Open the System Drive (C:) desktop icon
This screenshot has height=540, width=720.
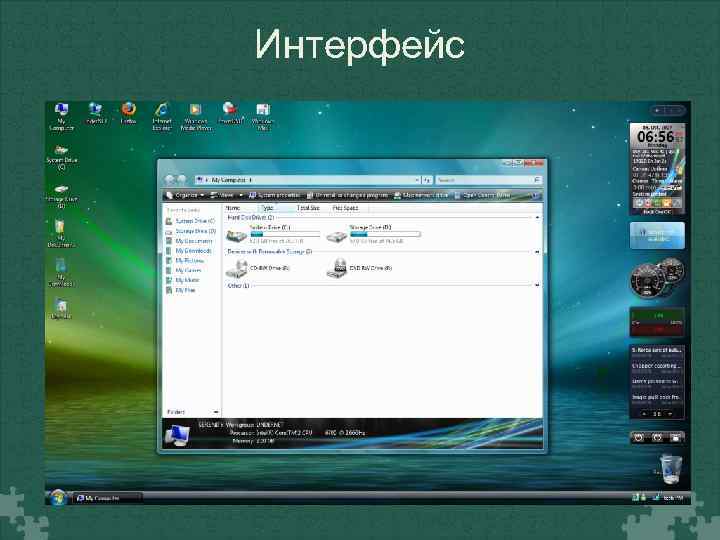pyautogui.click(x=62, y=157)
